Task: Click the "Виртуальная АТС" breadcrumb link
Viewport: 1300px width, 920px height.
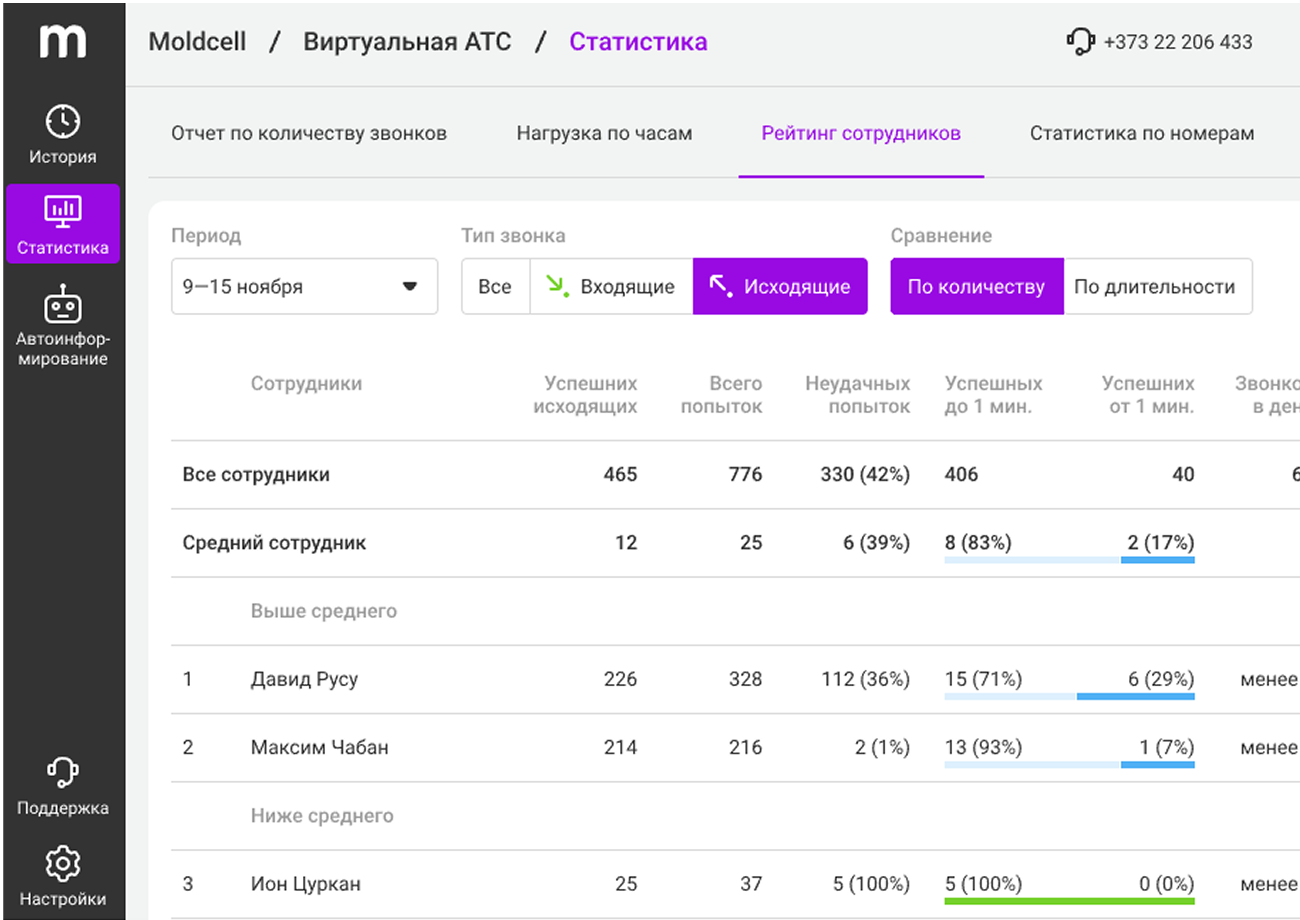Action: click(407, 42)
